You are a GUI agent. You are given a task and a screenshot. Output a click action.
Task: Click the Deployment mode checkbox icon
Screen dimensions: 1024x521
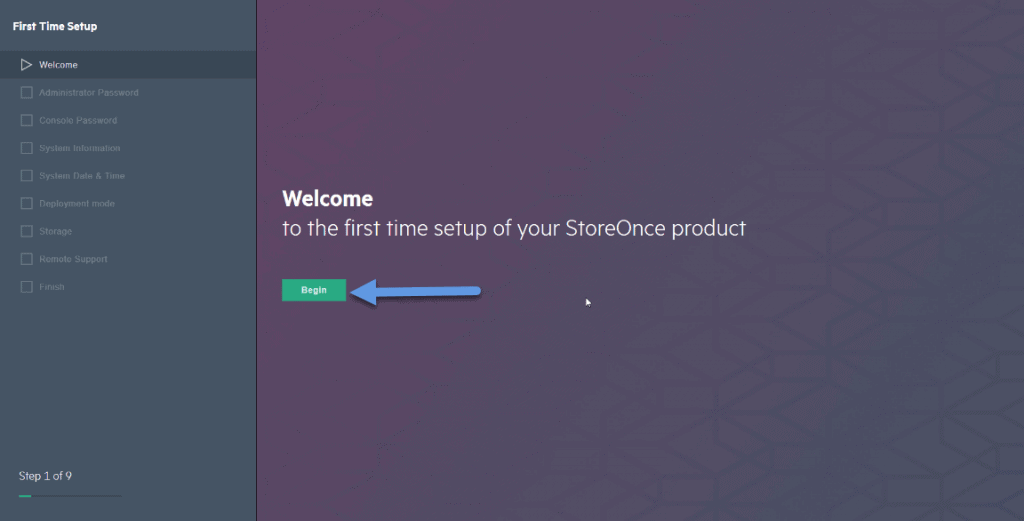tap(27, 204)
